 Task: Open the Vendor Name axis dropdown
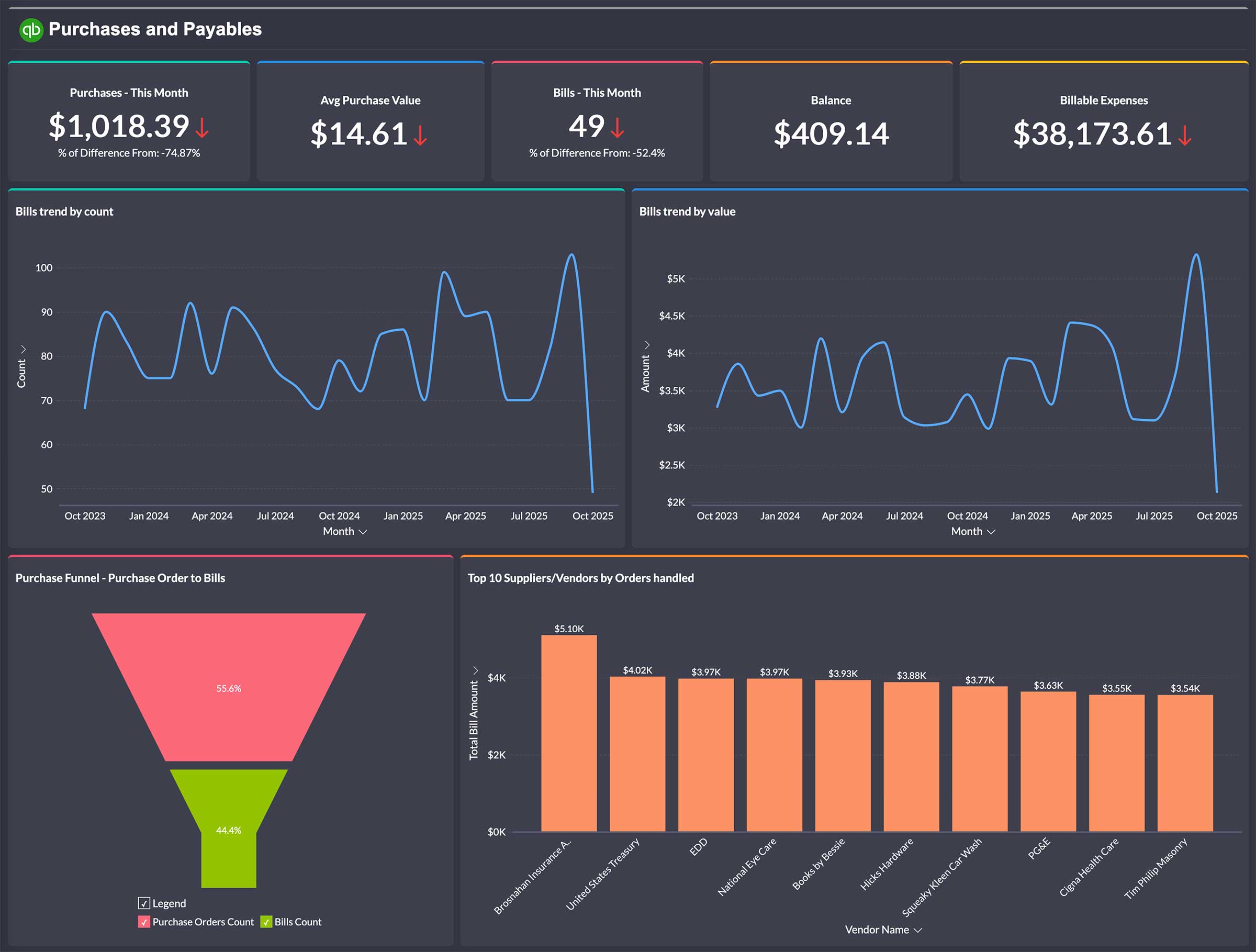pyautogui.click(x=883, y=930)
